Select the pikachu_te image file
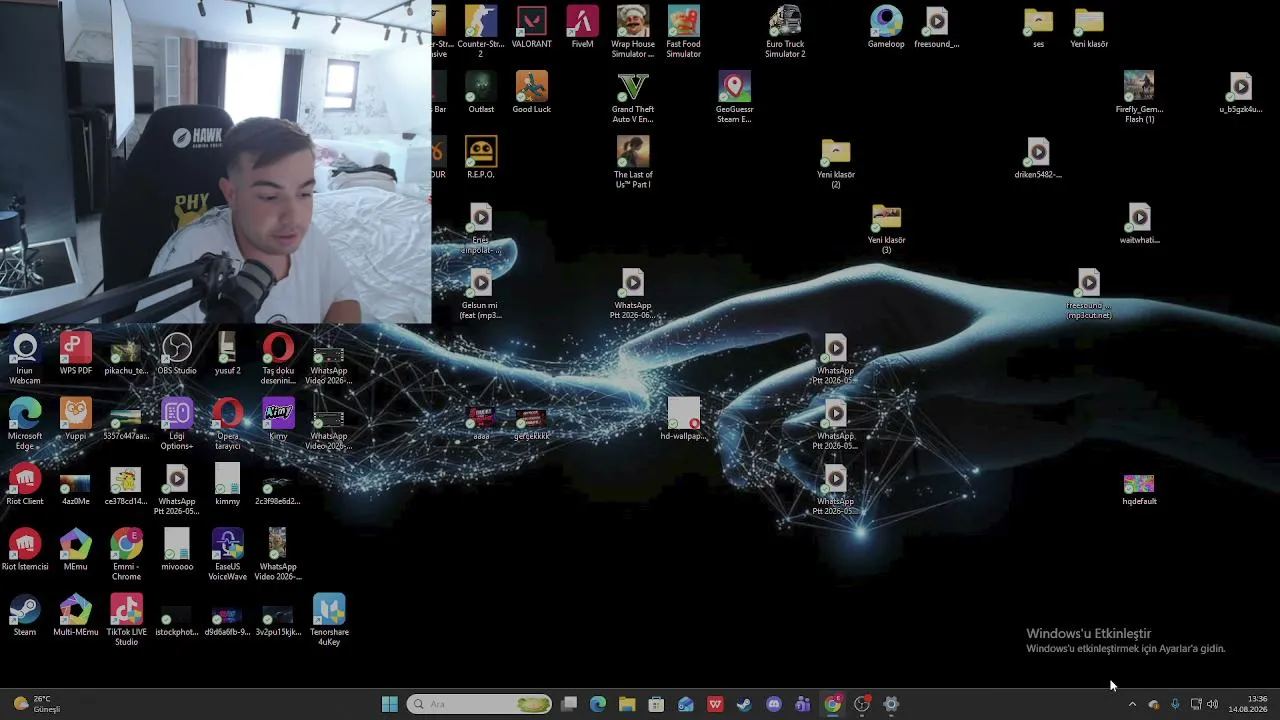The image size is (1280, 720). click(126, 355)
